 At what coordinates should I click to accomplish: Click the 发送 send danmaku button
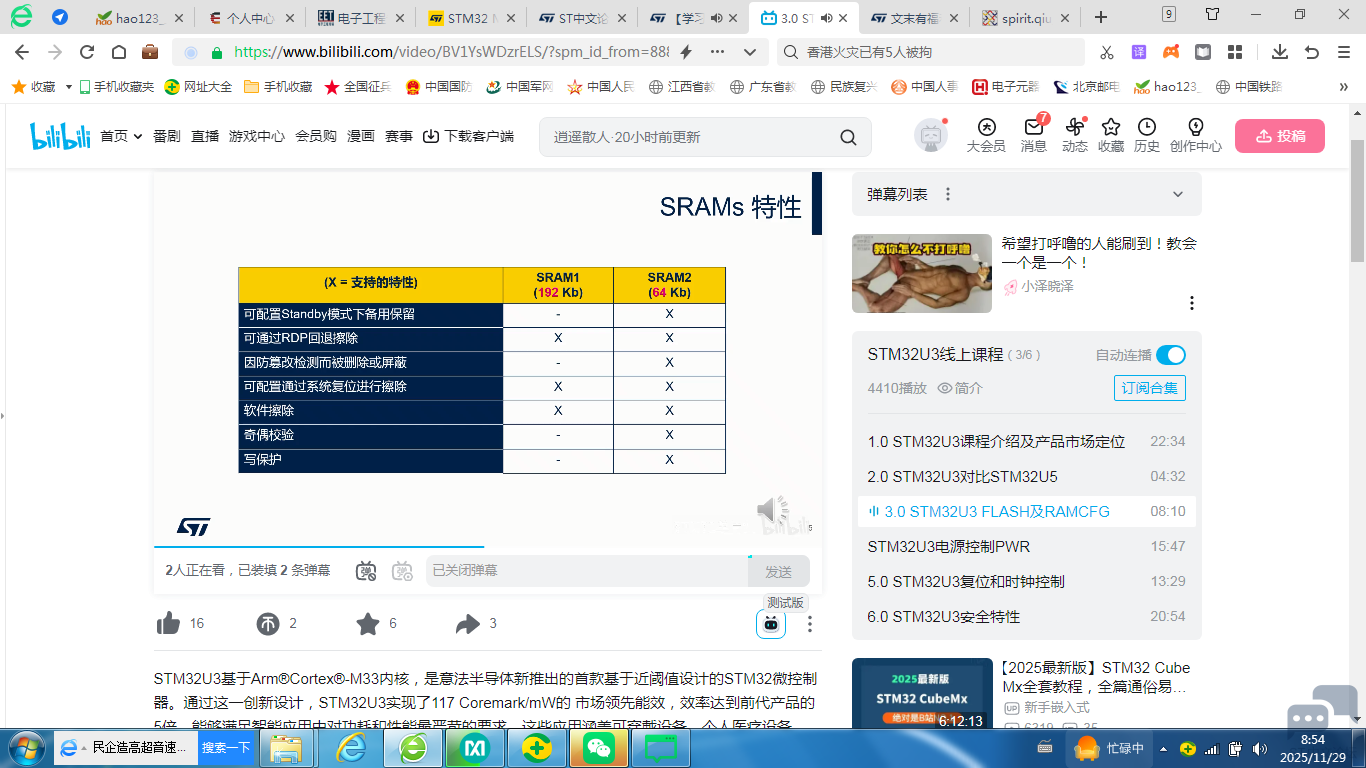tap(779, 571)
